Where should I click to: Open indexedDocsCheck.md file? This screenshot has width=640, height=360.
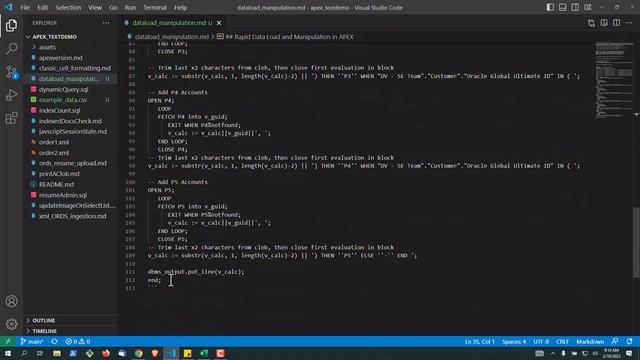[70, 121]
